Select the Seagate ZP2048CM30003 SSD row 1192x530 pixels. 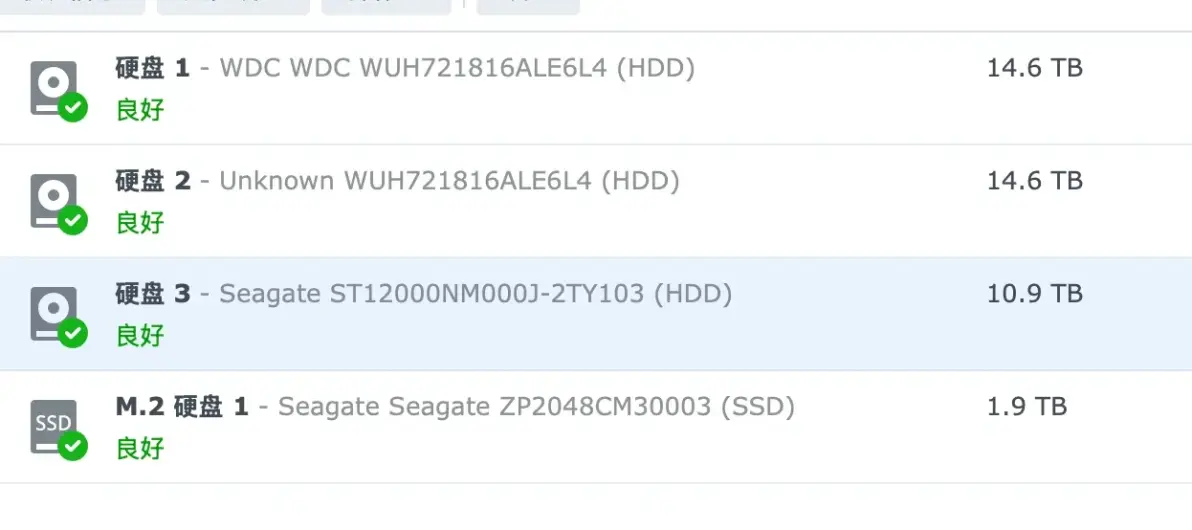596,427
